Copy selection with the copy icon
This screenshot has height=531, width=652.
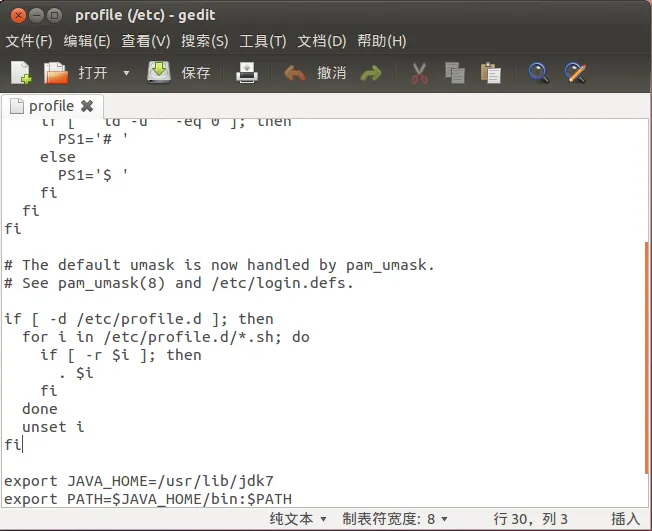point(454,73)
